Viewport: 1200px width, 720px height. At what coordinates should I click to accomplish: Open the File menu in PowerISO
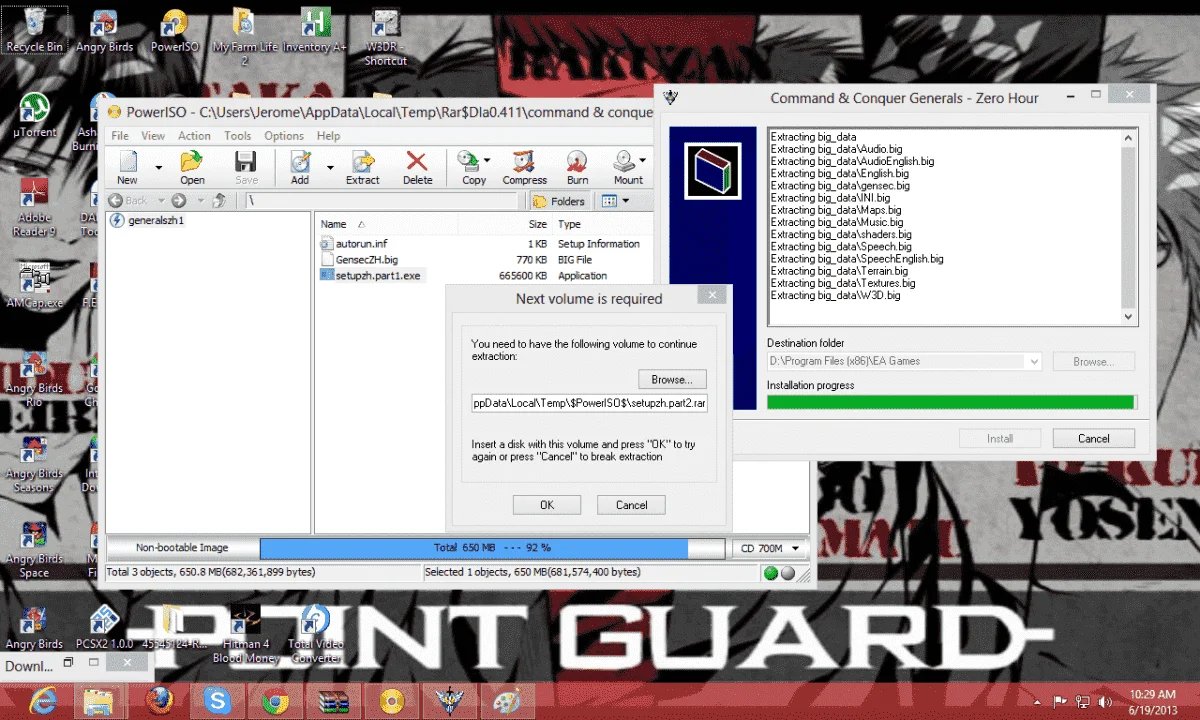point(120,136)
